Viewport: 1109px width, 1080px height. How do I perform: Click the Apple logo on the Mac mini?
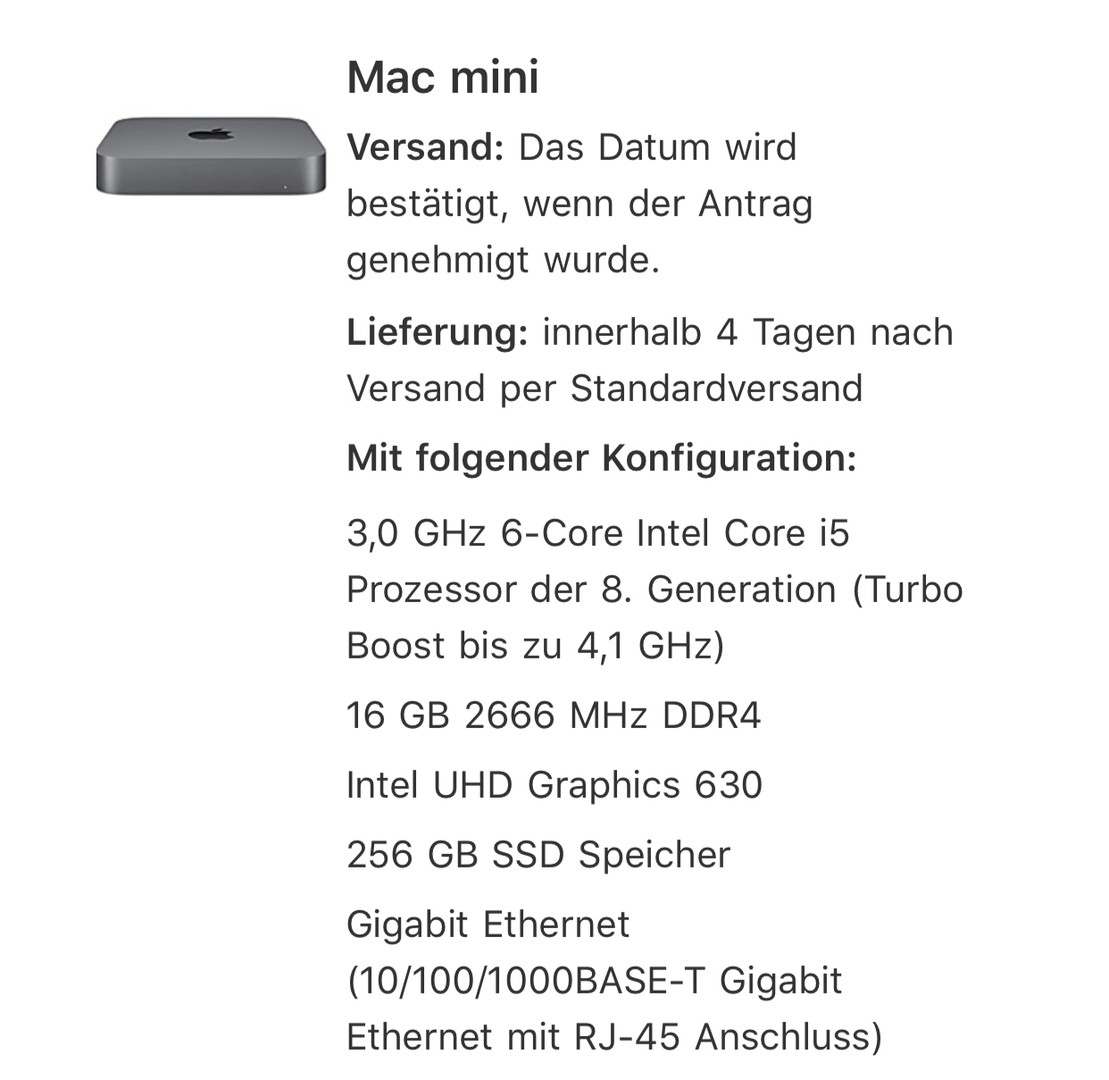pos(211,134)
